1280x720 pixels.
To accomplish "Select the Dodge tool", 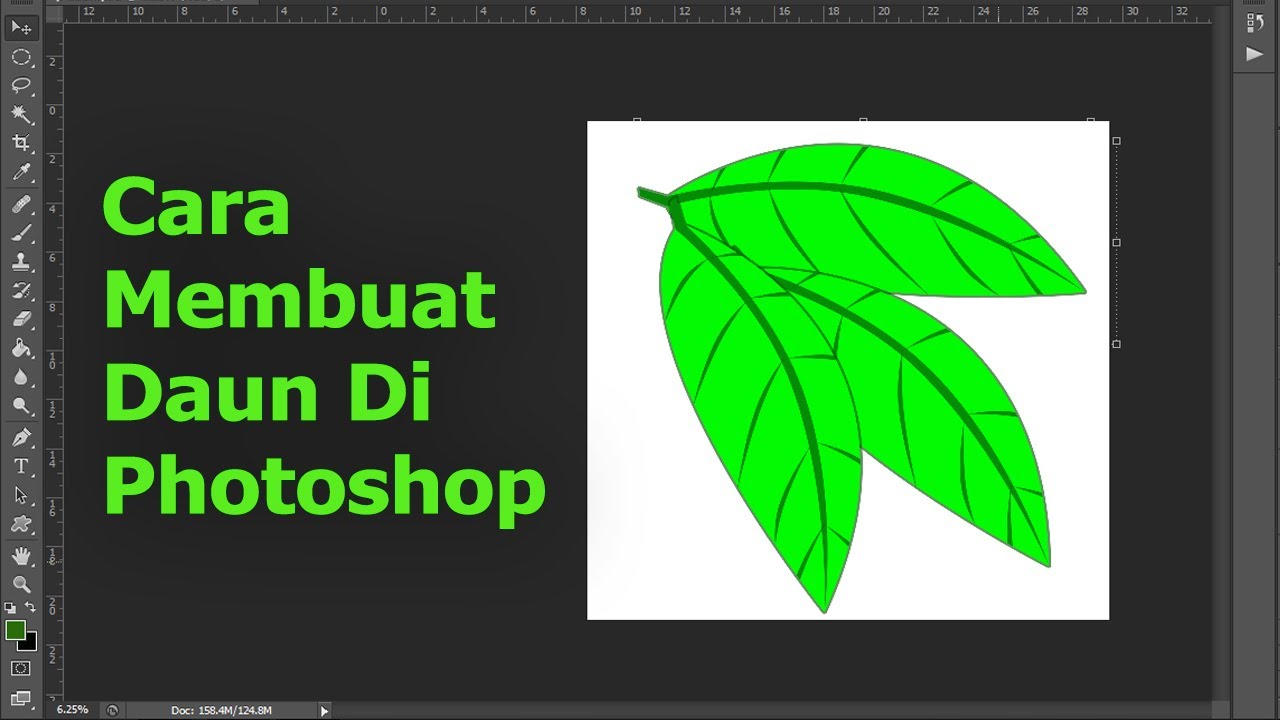I will tap(21, 406).
